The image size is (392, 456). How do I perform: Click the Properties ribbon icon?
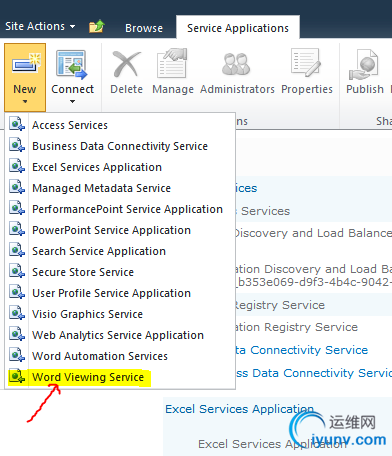tap(306, 62)
